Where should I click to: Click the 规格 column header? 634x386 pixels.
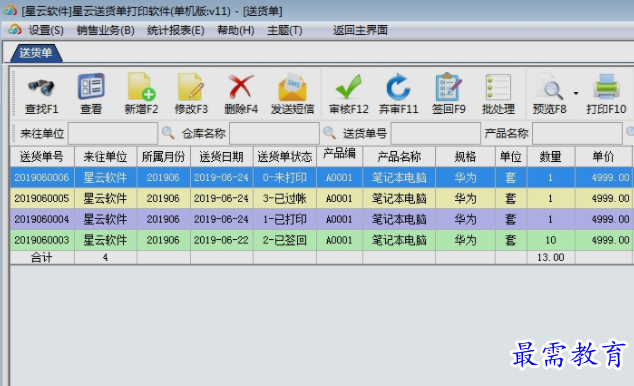(465, 156)
